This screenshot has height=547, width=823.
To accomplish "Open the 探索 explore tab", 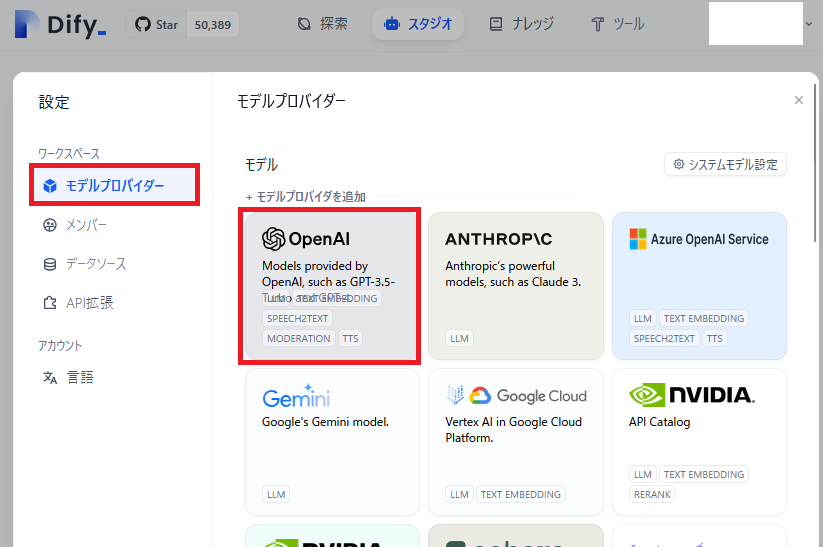I will (x=322, y=24).
